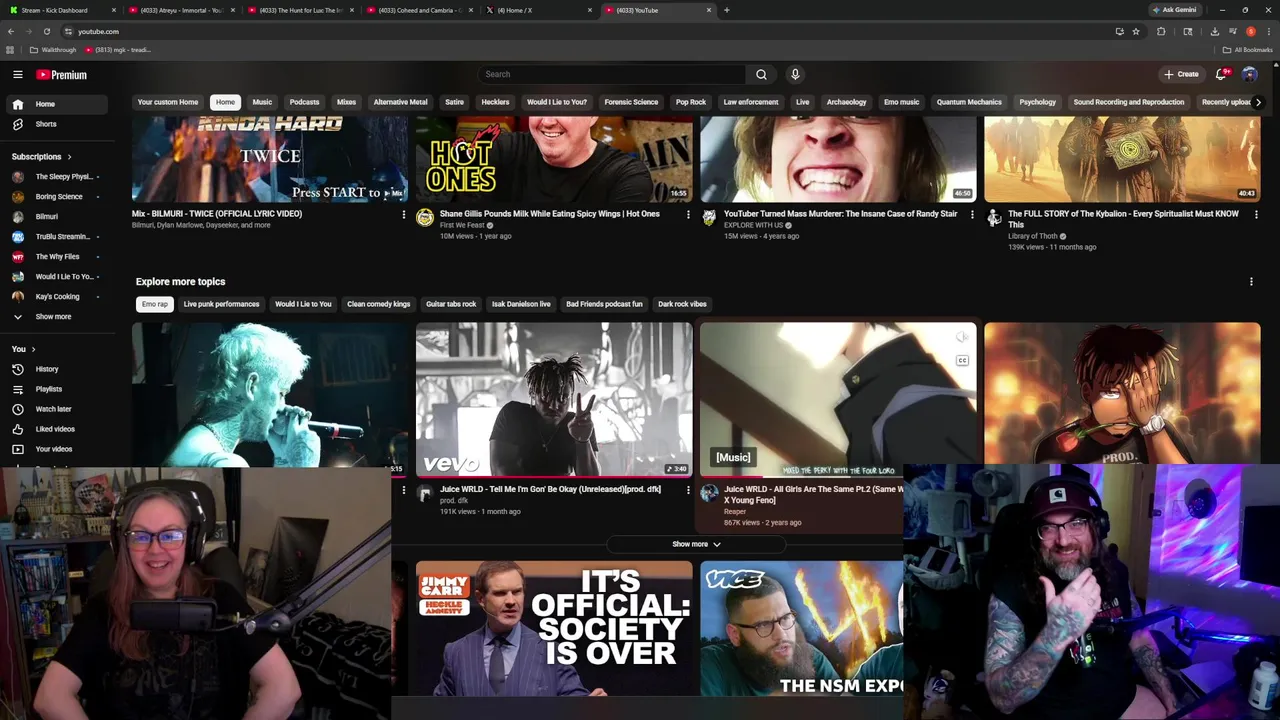1280x720 pixels.
Task: Select the Alternative Metal chip
Action: pyautogui.click(x=400, y=102)
